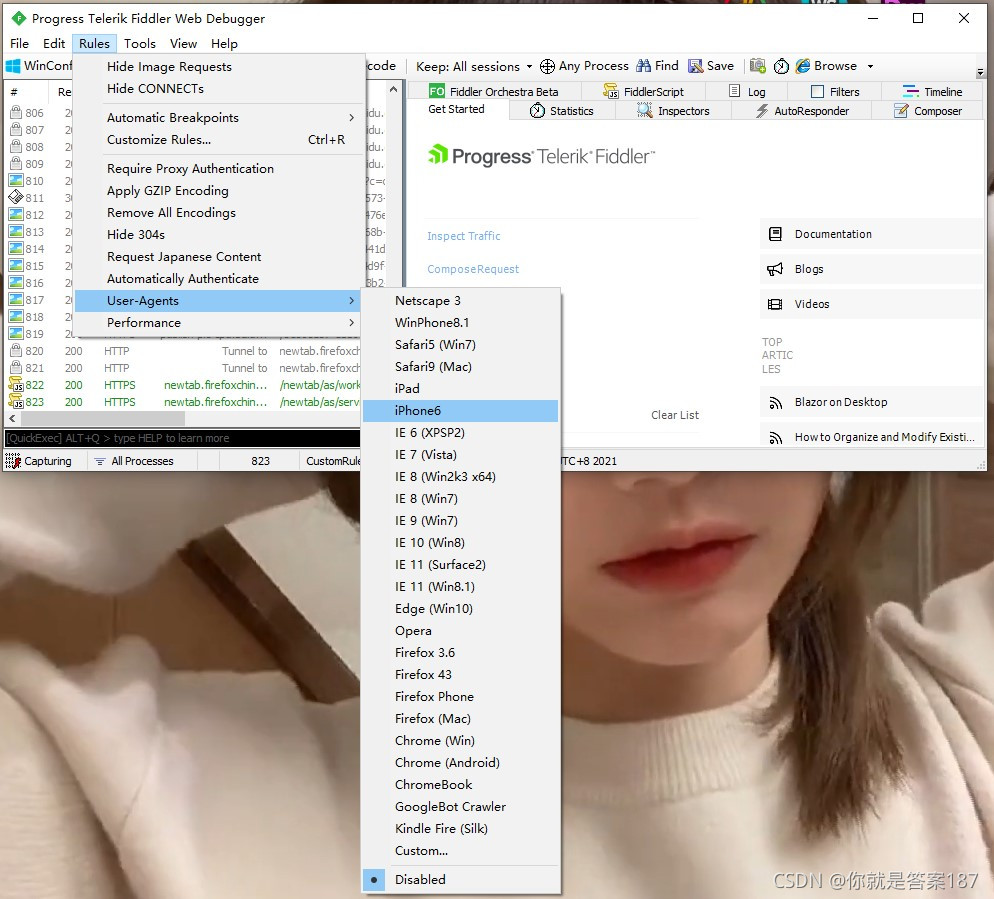Click session list horizontal scrollbar left arrow

point(12,418)
